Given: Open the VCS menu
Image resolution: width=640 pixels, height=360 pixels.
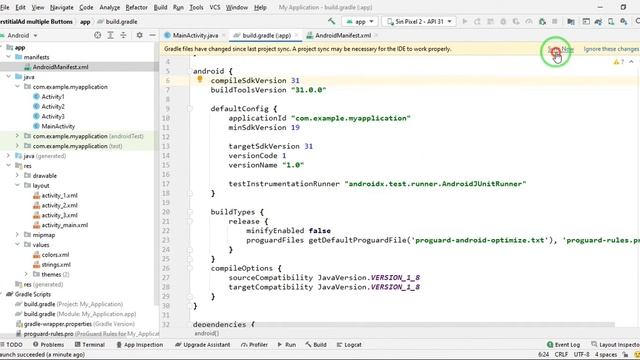Looking at the screenshot, I should tap(215, 7).
